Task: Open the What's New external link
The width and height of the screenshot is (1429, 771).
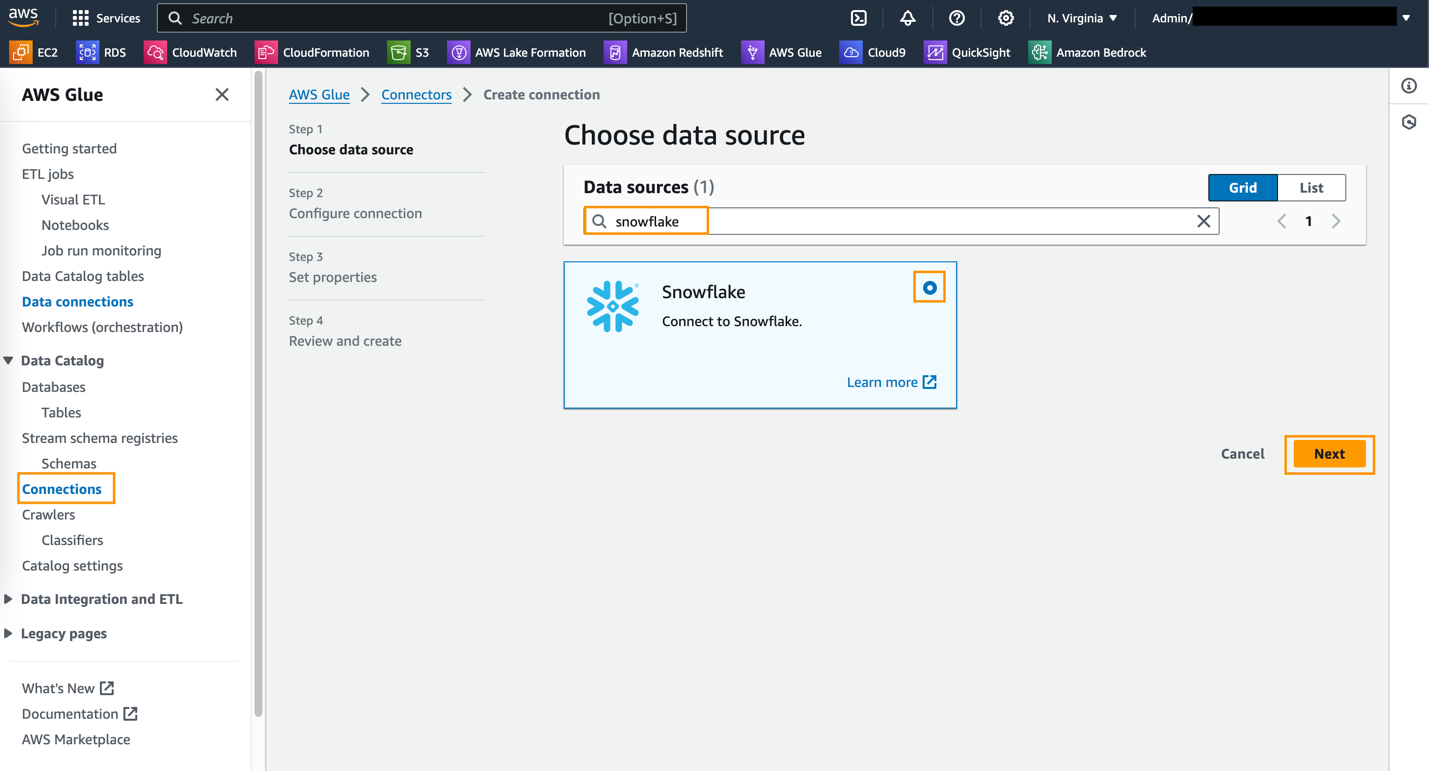Action: click(x=68, y=688)
